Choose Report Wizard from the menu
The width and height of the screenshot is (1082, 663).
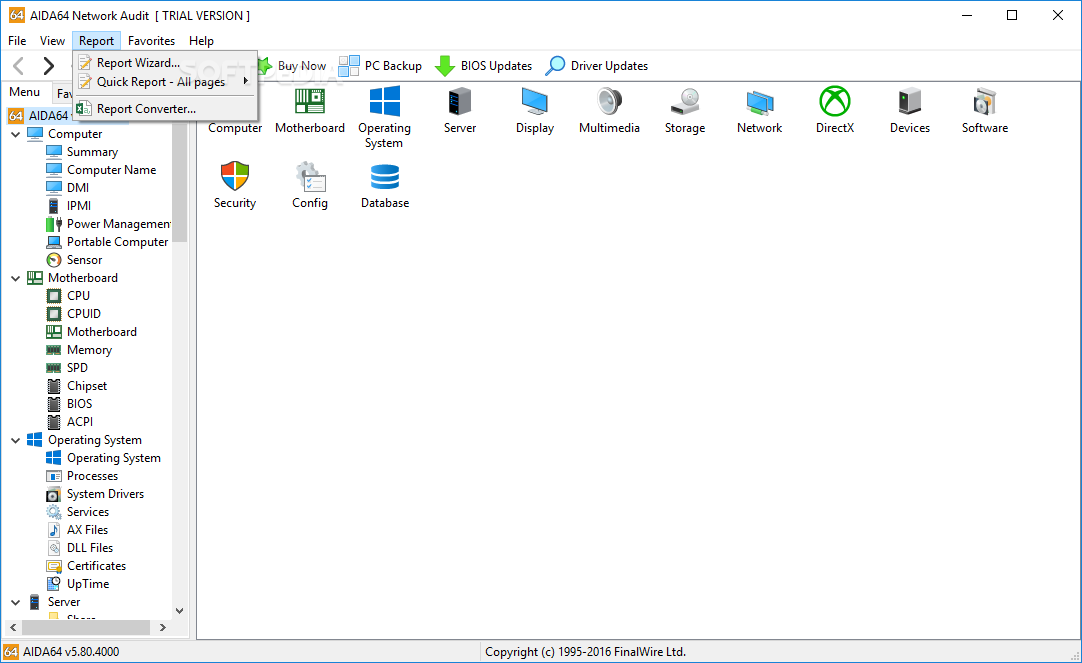(165, 63)
